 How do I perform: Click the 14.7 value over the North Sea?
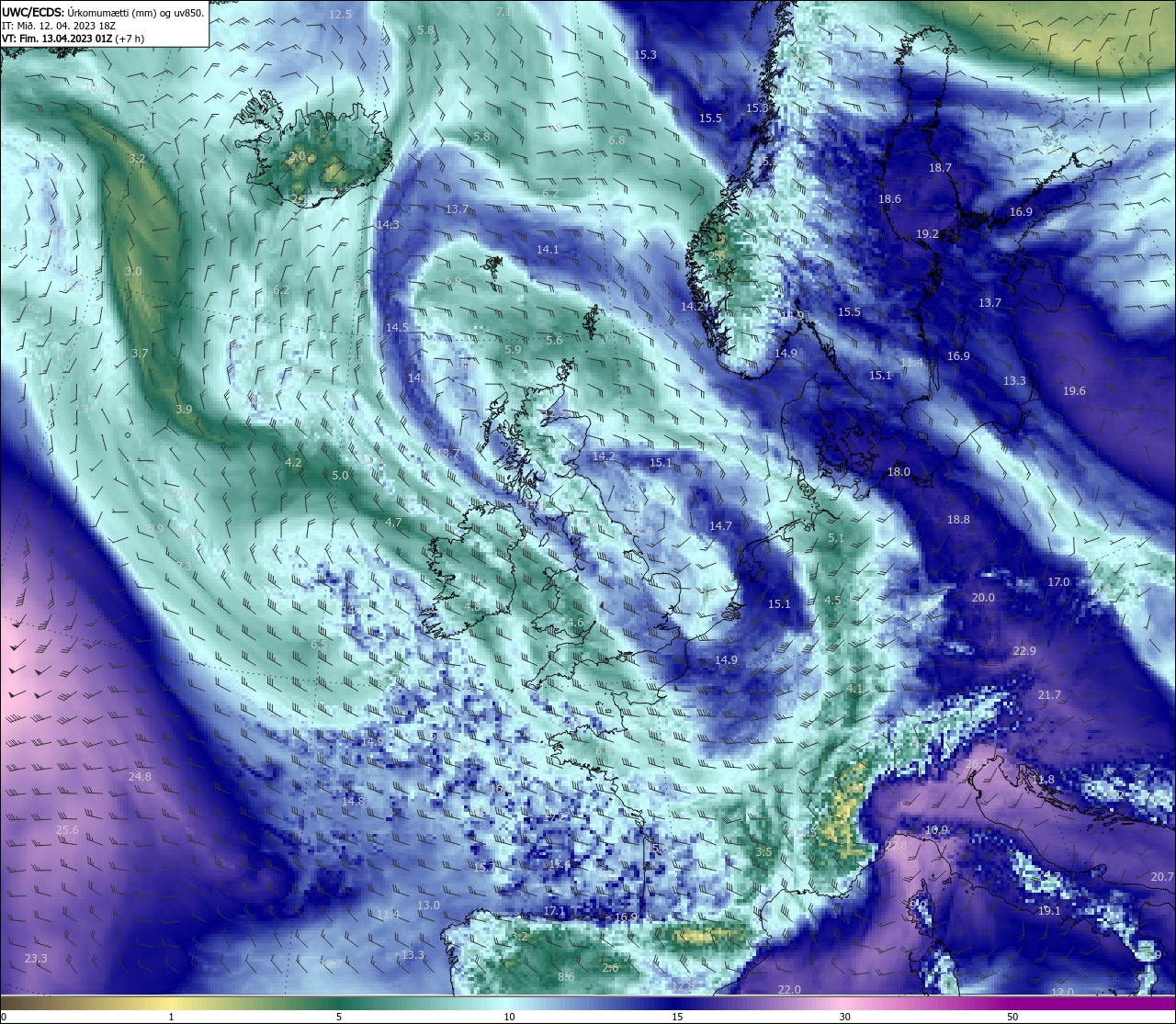point(720,526)
